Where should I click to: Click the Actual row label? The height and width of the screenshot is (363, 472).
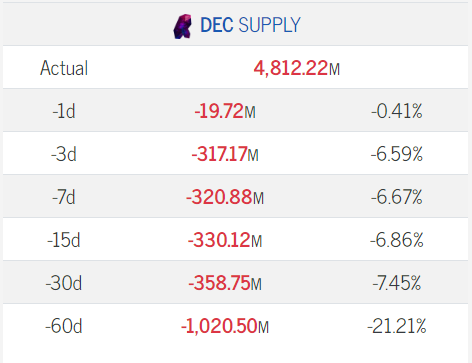(64, 68)
